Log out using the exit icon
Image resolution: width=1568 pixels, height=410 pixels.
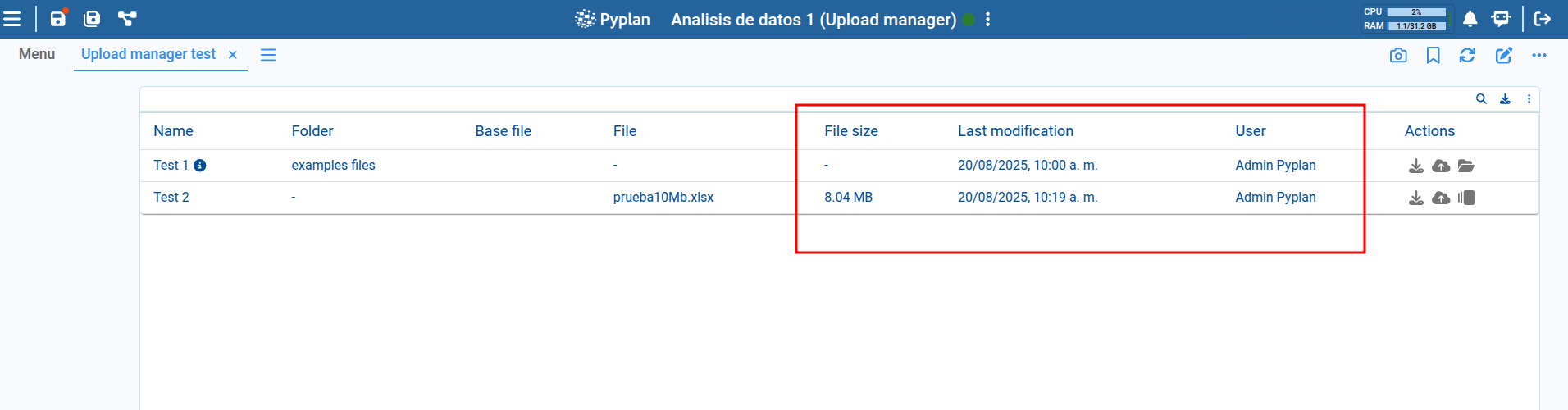tap(1543, 19)
